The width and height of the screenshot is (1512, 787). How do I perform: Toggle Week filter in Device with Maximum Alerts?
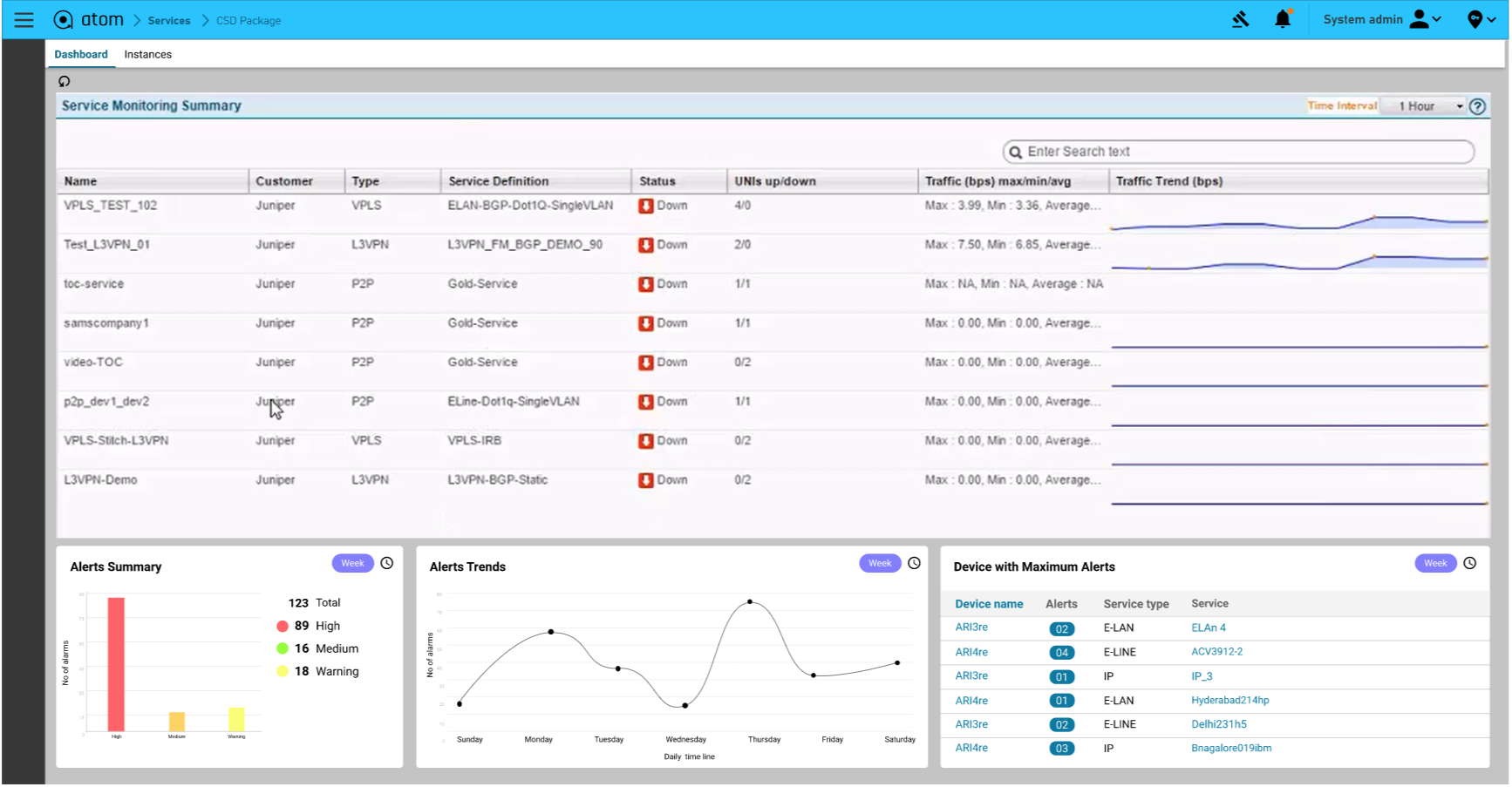tap(1435, 564)
